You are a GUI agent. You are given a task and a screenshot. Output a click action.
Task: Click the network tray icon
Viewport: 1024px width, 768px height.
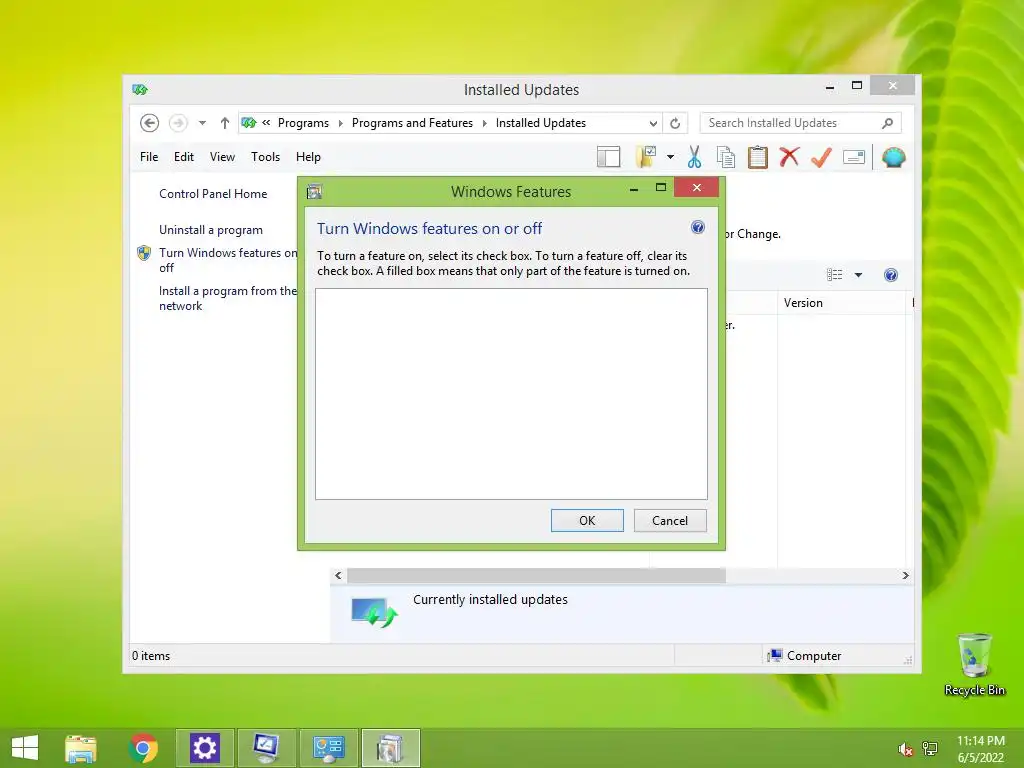point(929,748)
